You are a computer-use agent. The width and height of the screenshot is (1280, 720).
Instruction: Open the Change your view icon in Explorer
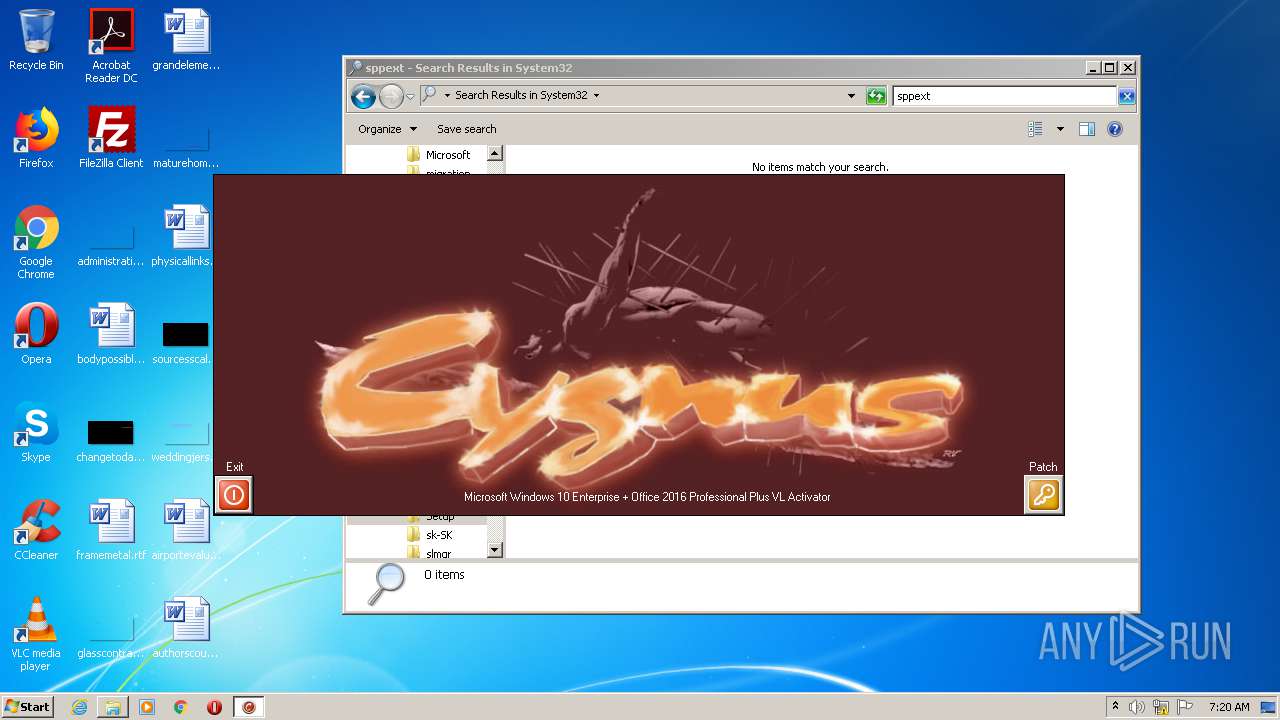(x=1035, y=129)
